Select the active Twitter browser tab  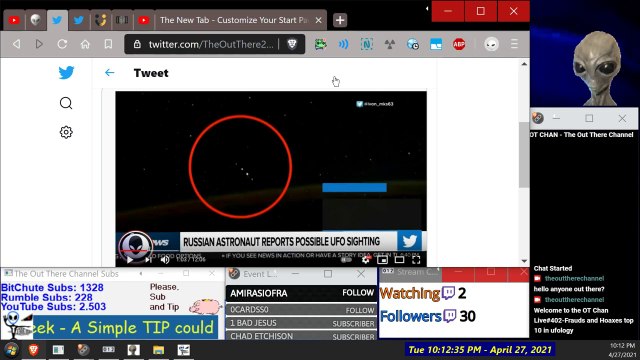click(57, 20)
